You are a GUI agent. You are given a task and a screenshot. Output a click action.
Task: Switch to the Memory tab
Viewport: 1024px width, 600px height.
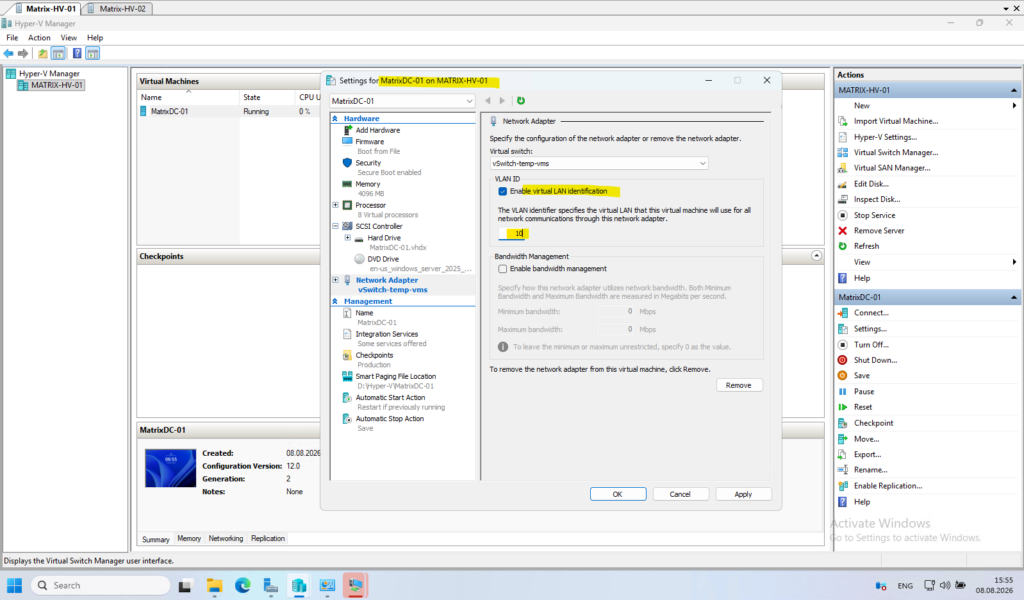coord(189,539)
